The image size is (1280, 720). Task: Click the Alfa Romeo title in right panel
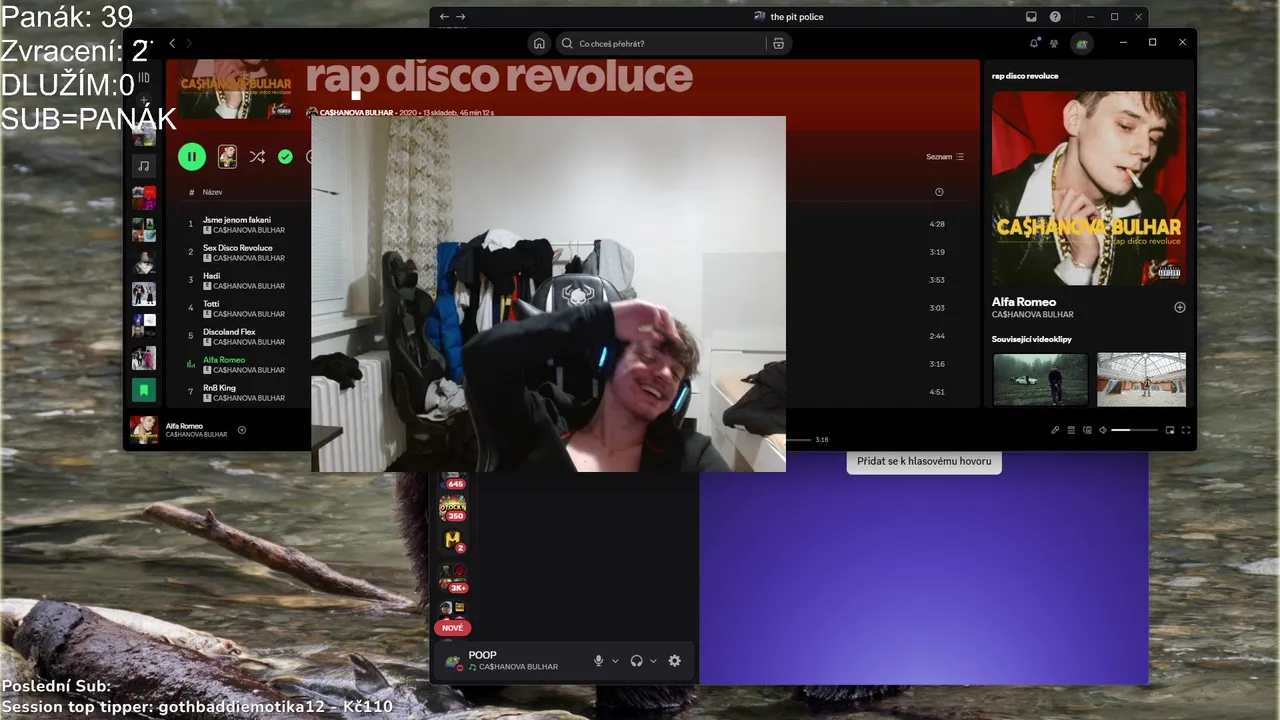tap(1024, 301)
